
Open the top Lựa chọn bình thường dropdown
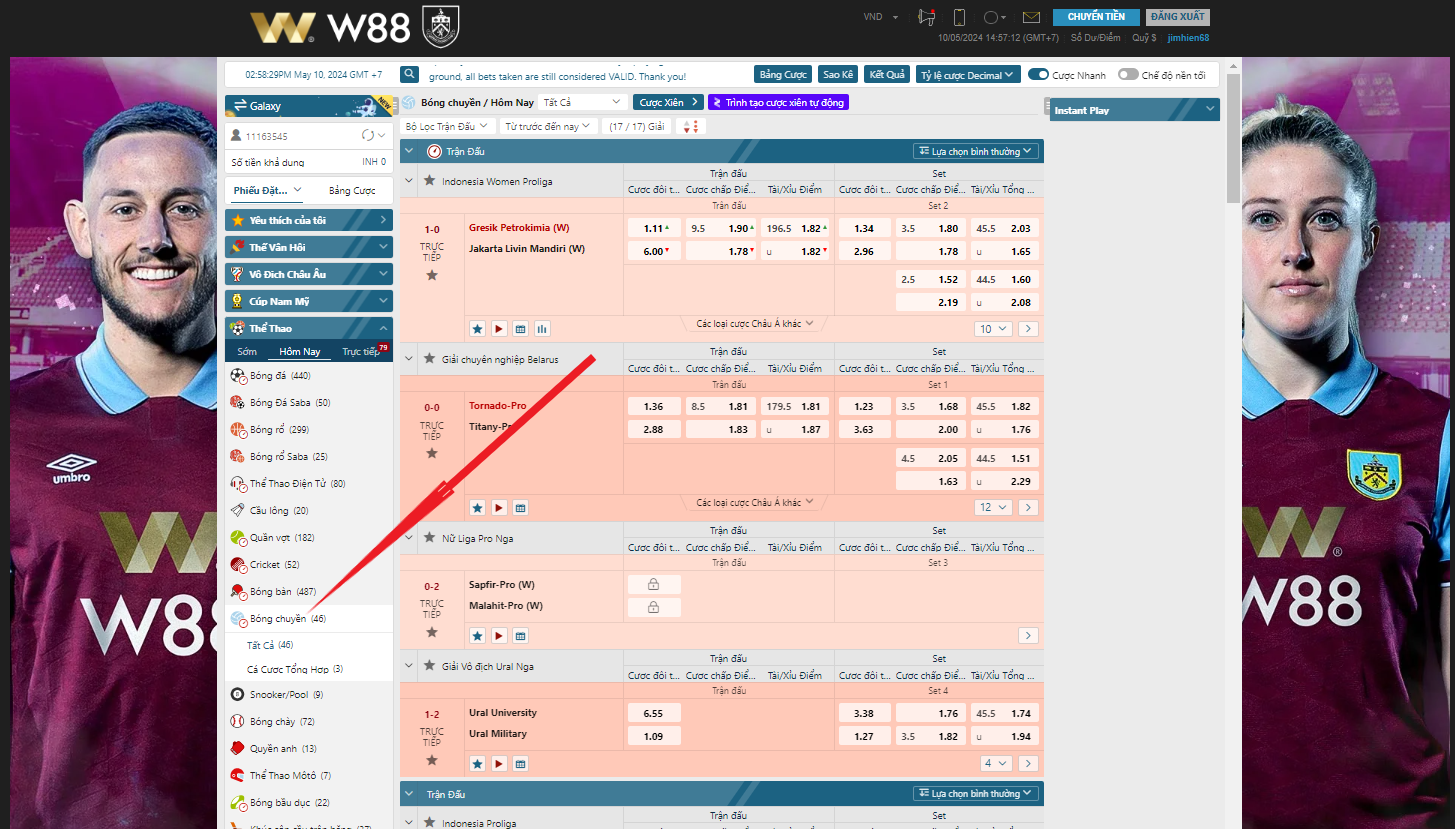977,151
